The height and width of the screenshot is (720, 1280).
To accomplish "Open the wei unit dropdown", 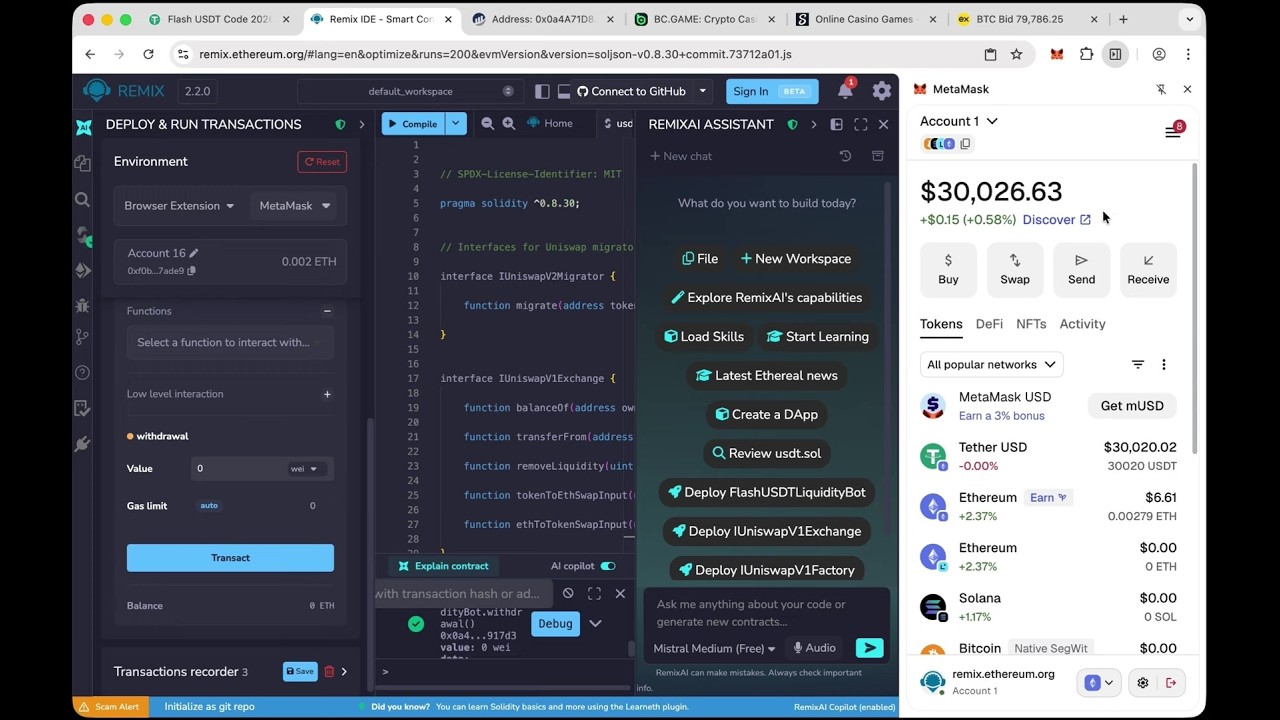I will click(303, 469).
